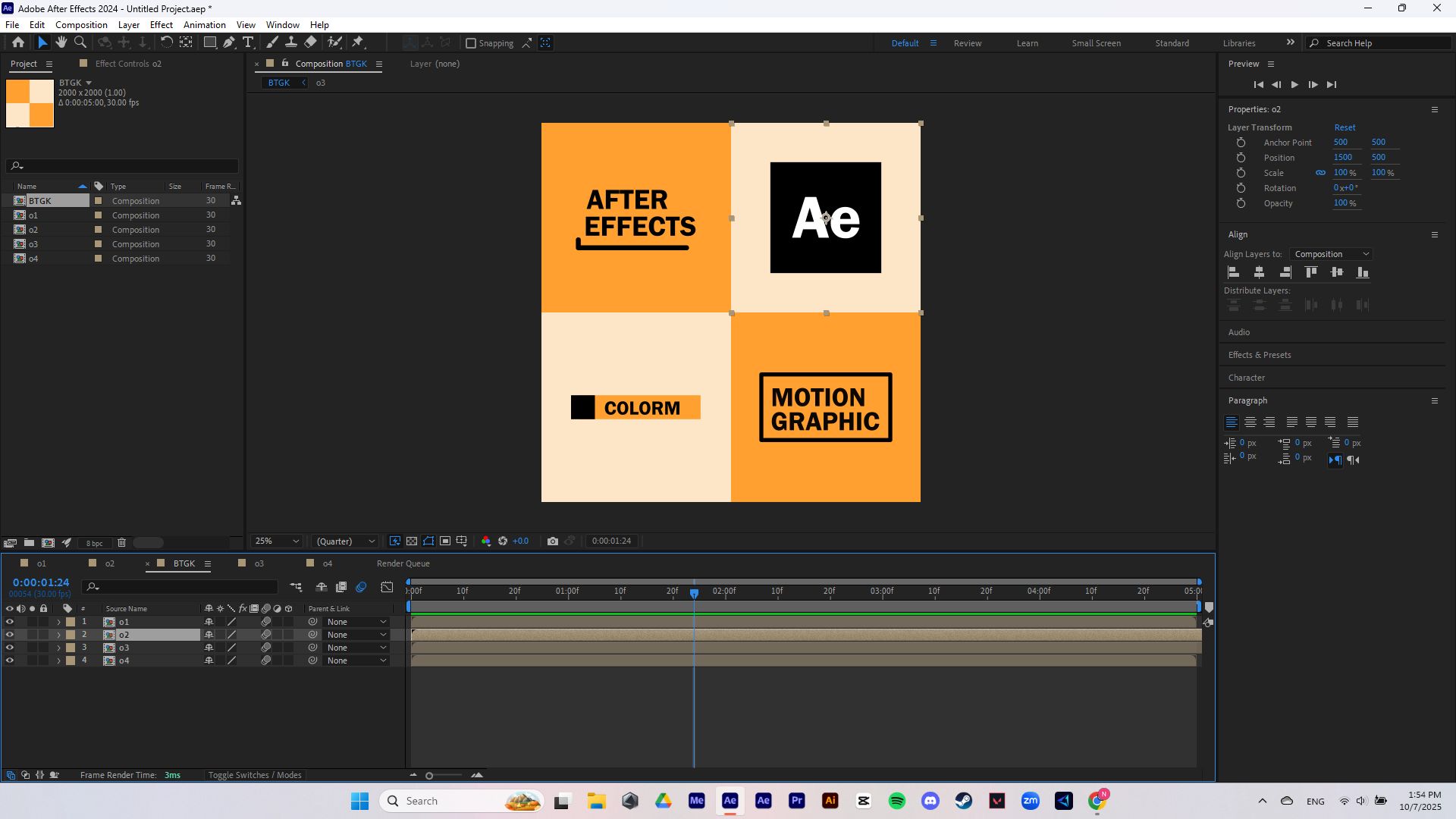Hide layer o4 with eye toggle

point(10,661)
